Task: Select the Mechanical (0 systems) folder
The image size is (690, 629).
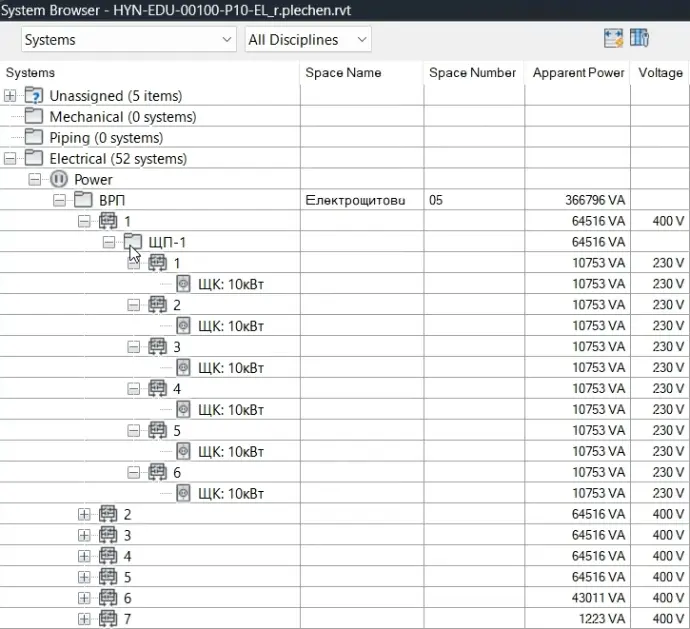Action: [34, 117]
